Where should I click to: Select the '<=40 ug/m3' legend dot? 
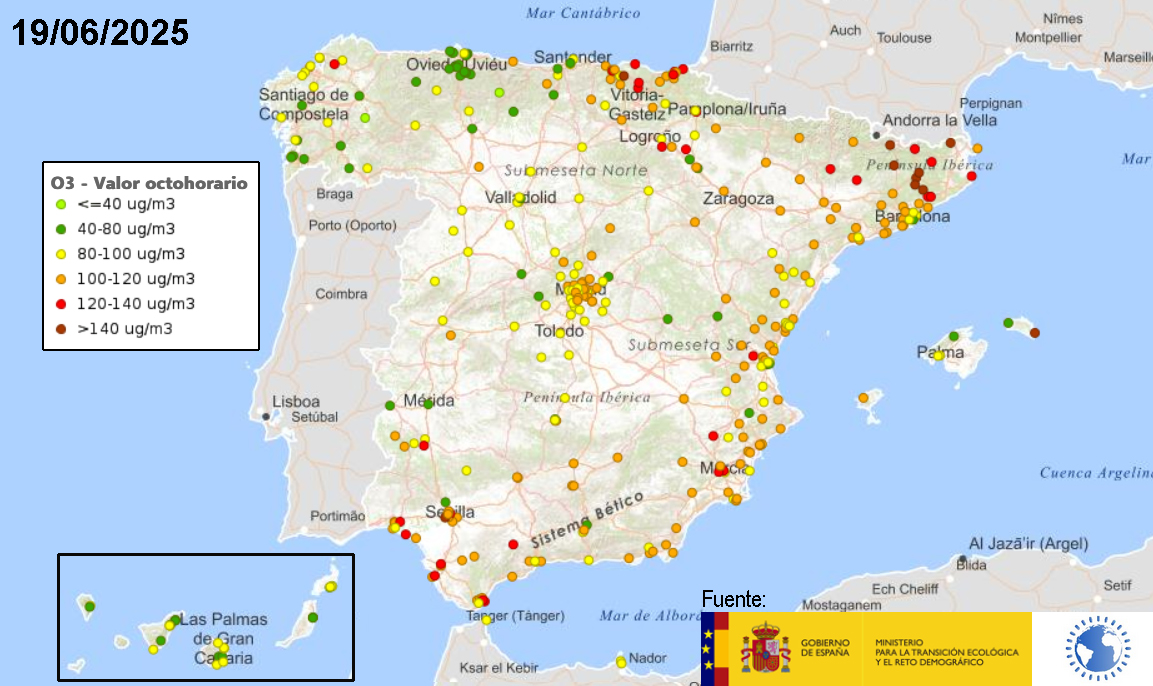pos(63,203)
